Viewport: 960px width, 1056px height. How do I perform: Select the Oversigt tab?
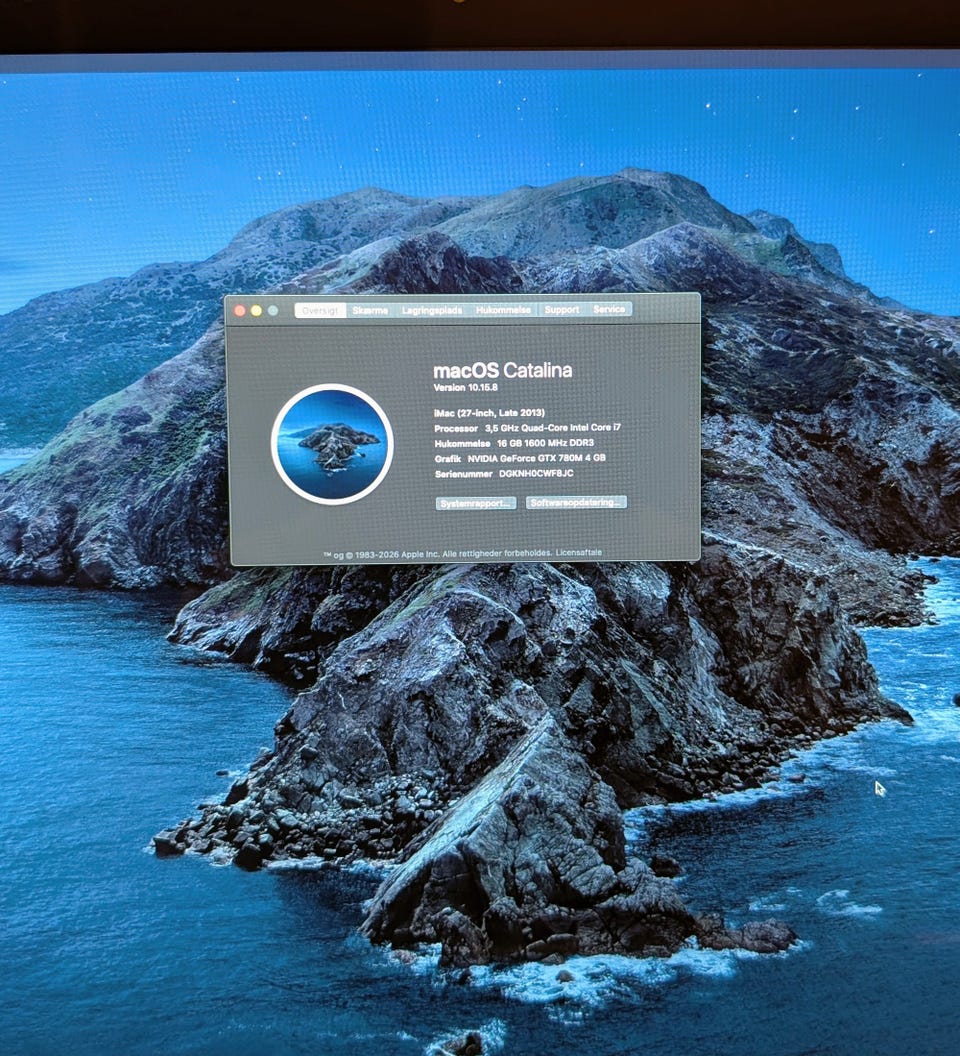coord(320,310)
